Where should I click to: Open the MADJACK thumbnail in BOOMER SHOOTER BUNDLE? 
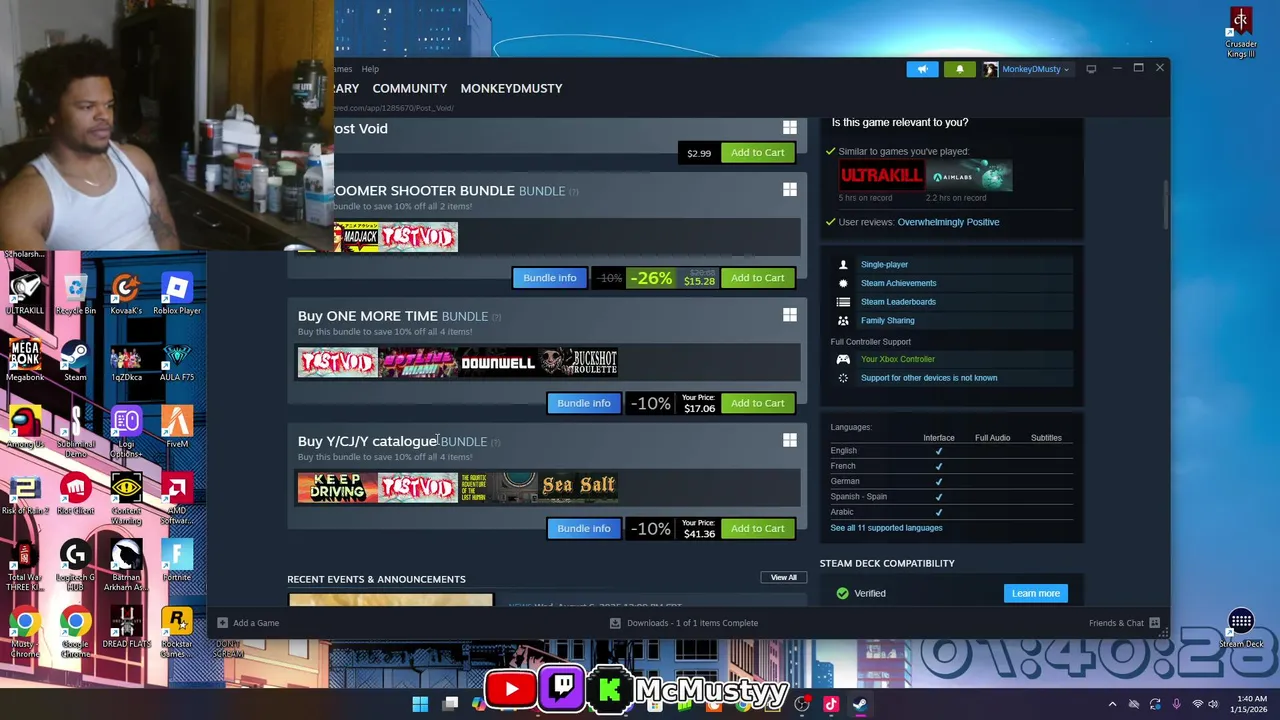[x=357, y=237]
